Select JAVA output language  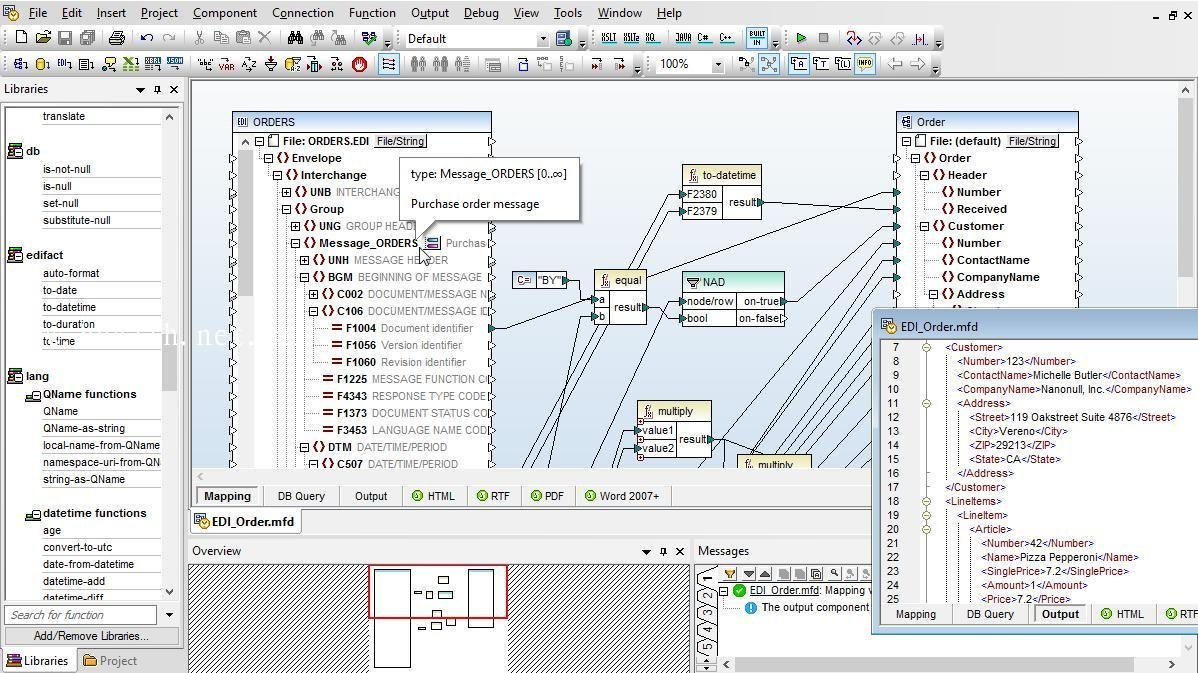coord(683,37)
